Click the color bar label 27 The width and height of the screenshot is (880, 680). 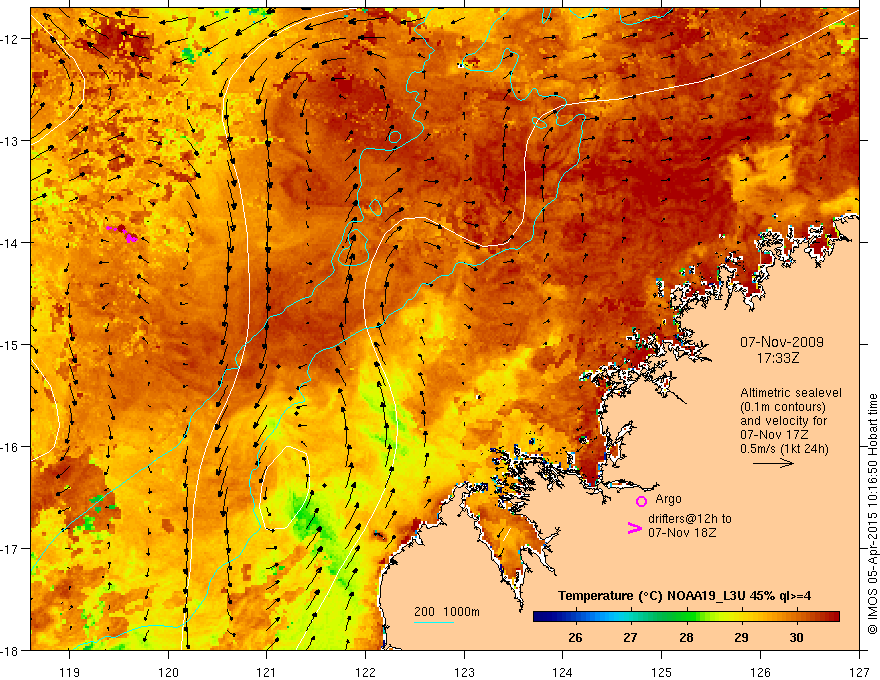point(630,637)
